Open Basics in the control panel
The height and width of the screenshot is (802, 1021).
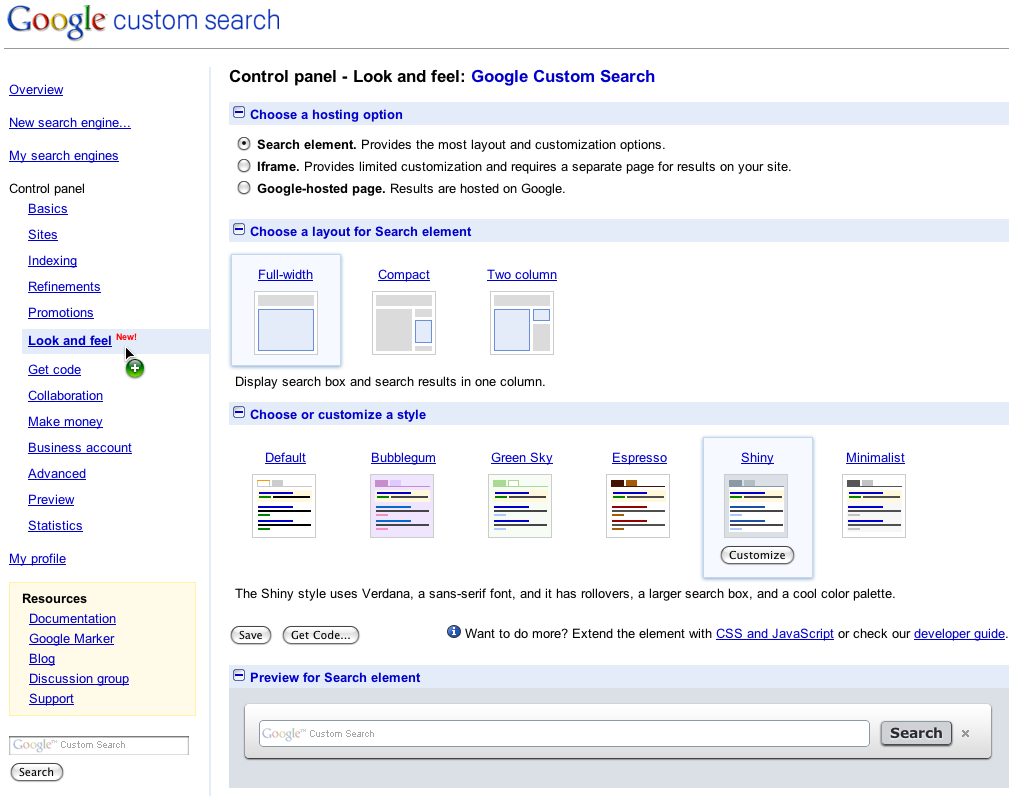48,209
